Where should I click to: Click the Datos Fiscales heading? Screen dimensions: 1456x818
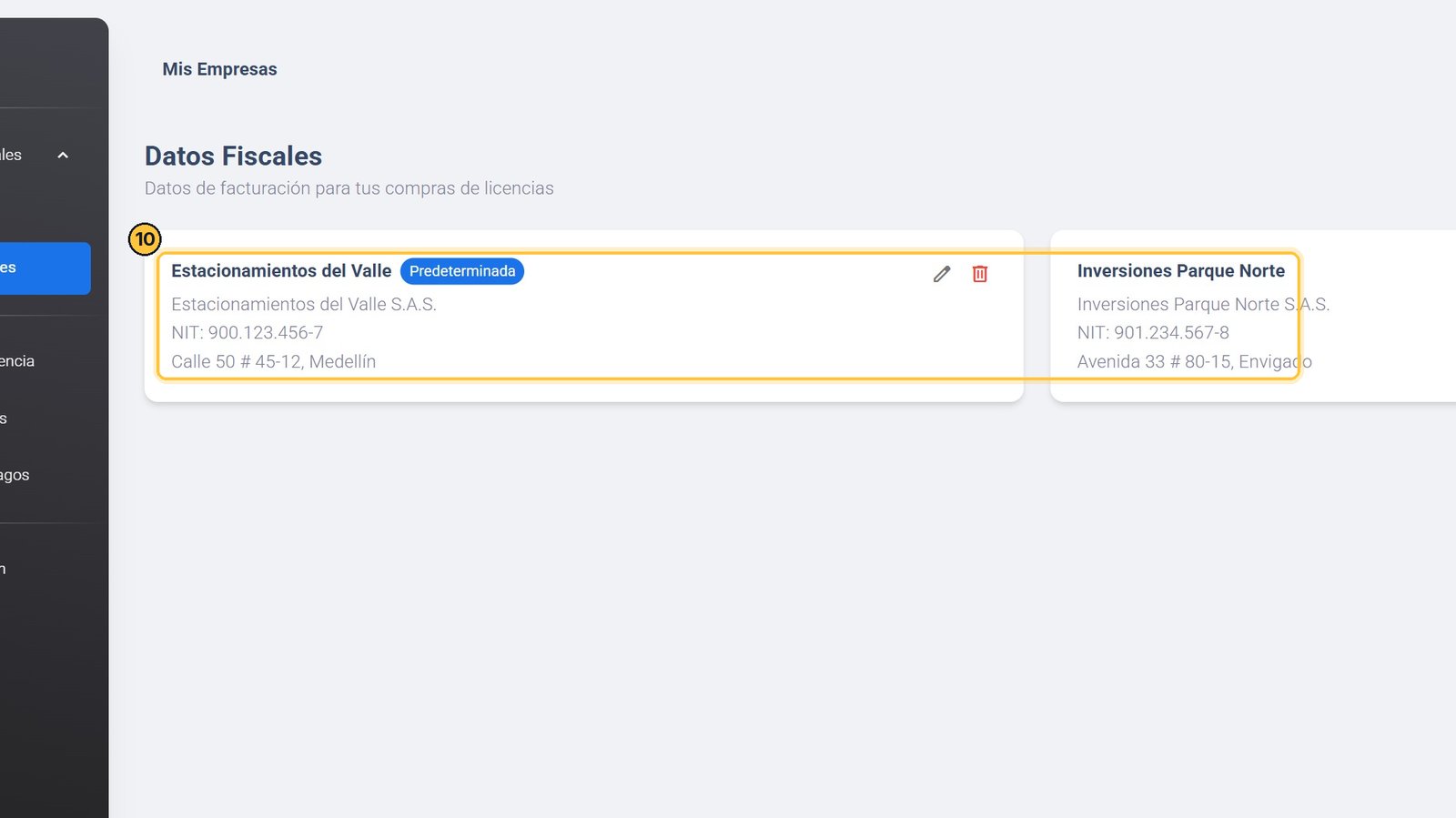233,157
